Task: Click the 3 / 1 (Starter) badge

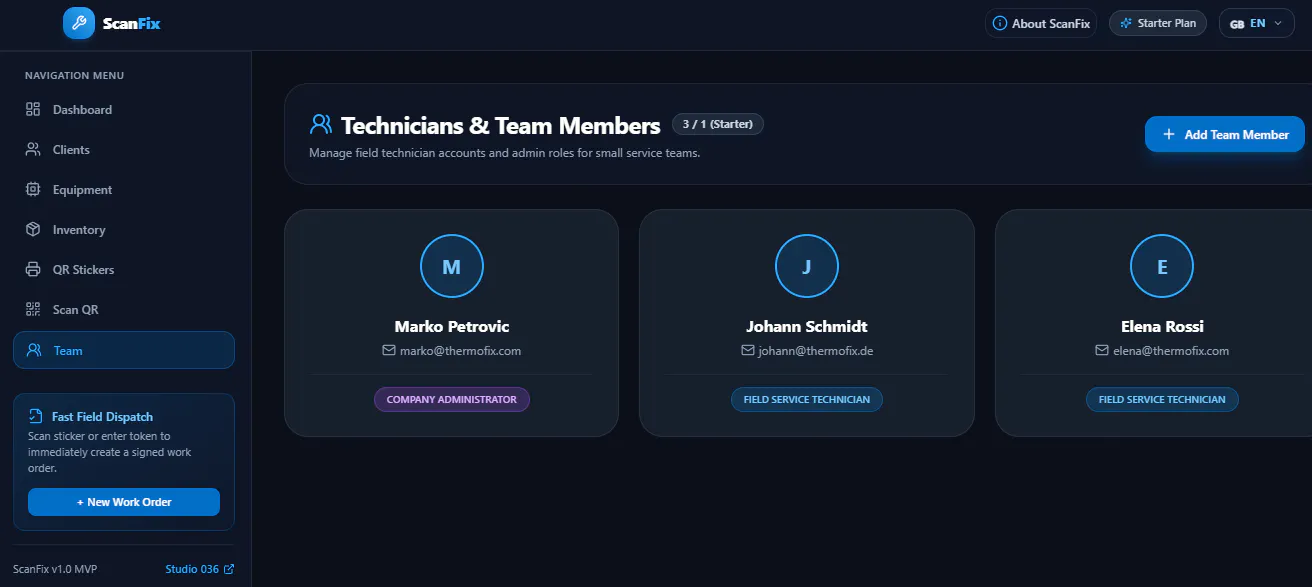Action: click(x=718, y=124)
